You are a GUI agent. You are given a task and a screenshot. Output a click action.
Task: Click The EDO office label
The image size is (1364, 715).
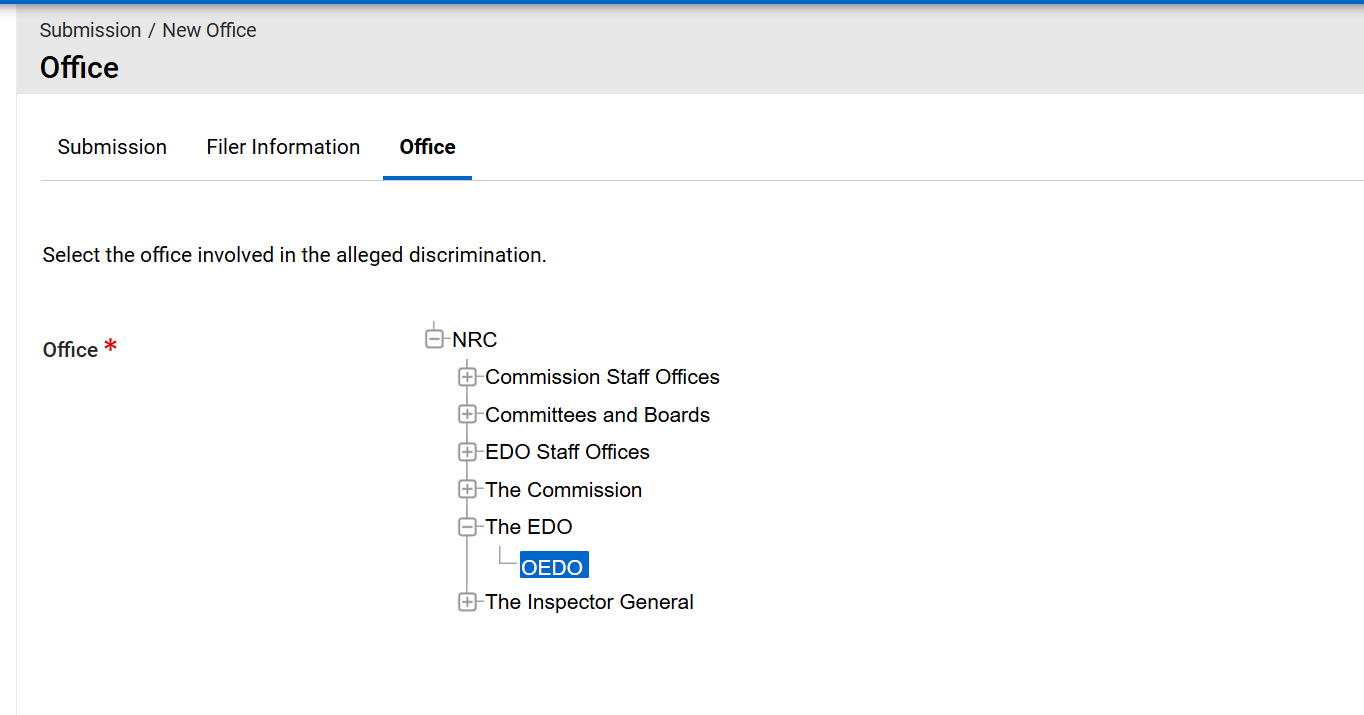(529, 527)
